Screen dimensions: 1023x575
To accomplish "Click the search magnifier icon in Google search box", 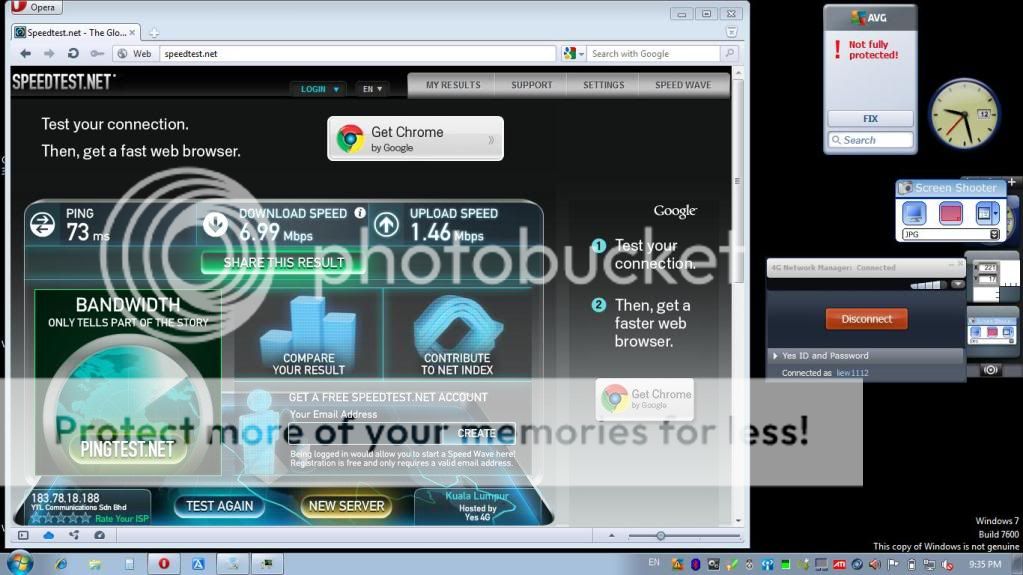I will (729, 54).
